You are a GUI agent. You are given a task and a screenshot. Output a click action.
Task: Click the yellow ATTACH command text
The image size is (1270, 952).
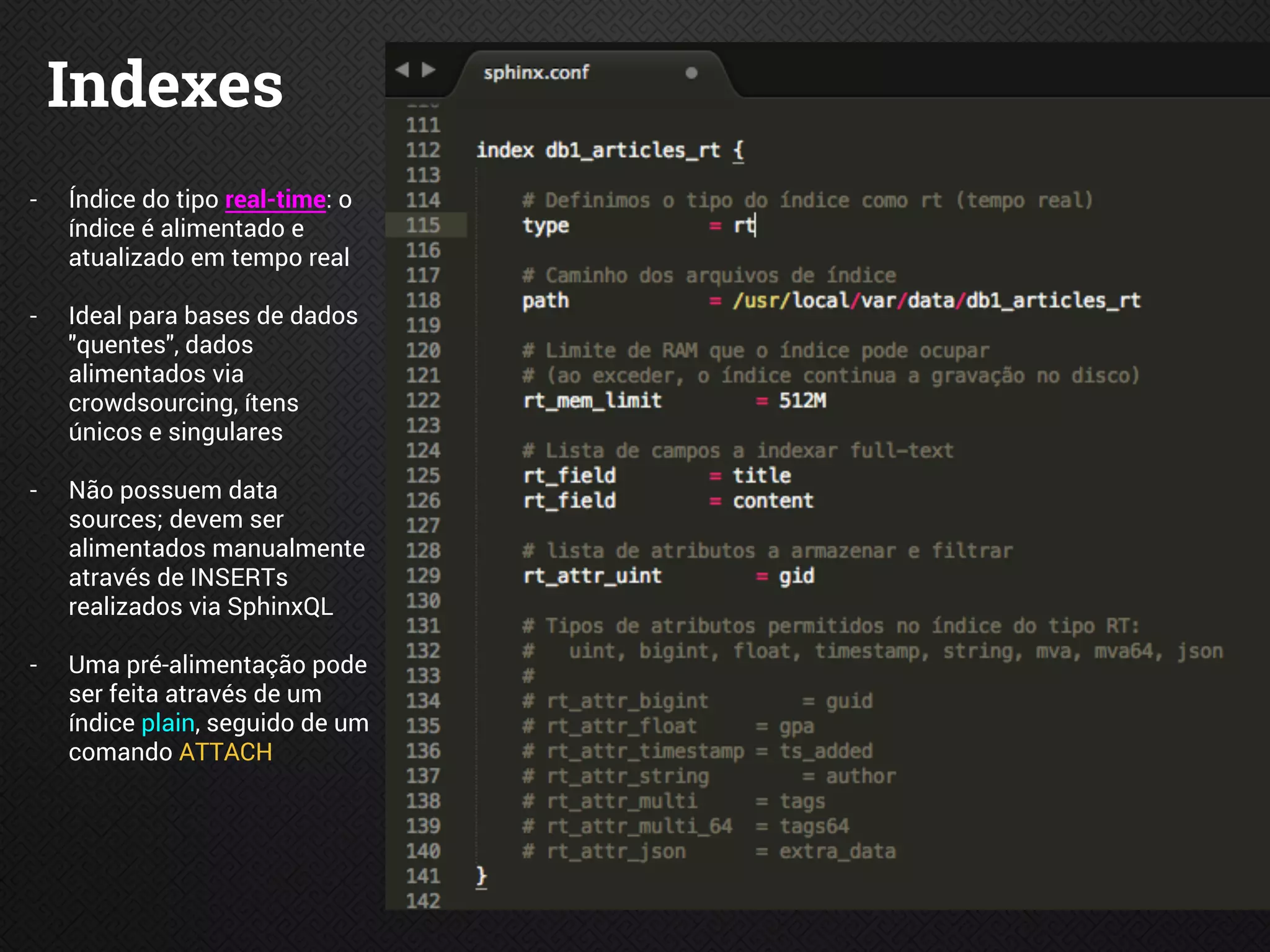coord(226,752)
